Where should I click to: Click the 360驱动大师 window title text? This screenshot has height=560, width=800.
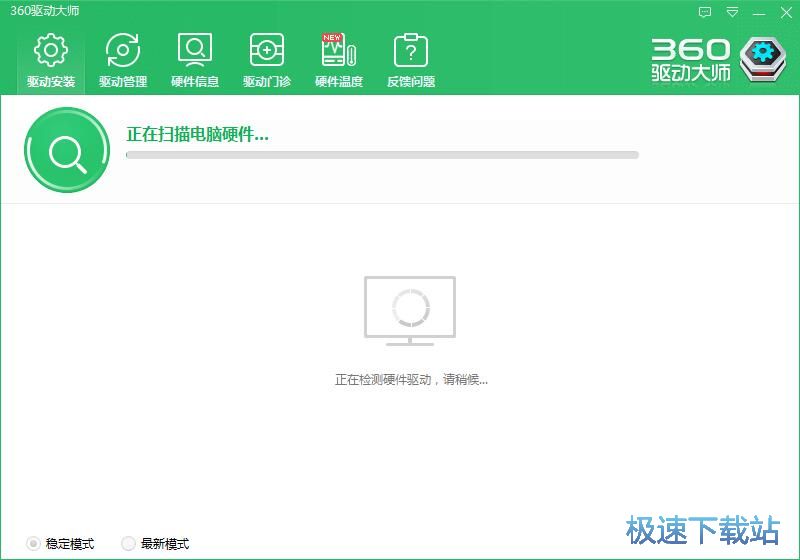point(45,11)
